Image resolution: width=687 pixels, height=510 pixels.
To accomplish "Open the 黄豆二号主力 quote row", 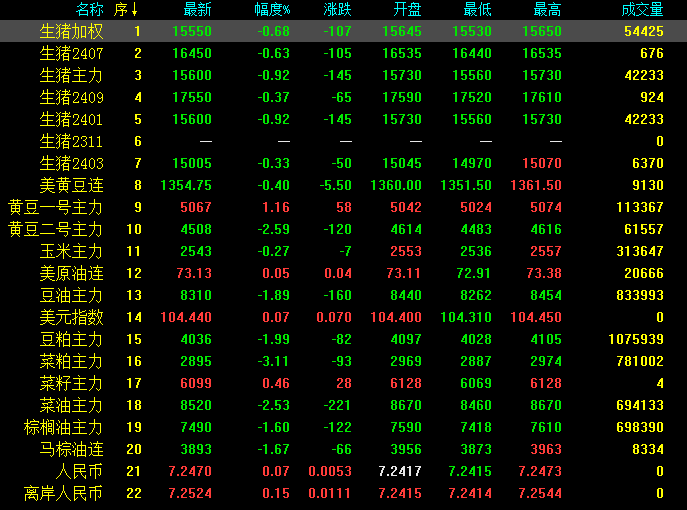I will pos(344,229).
